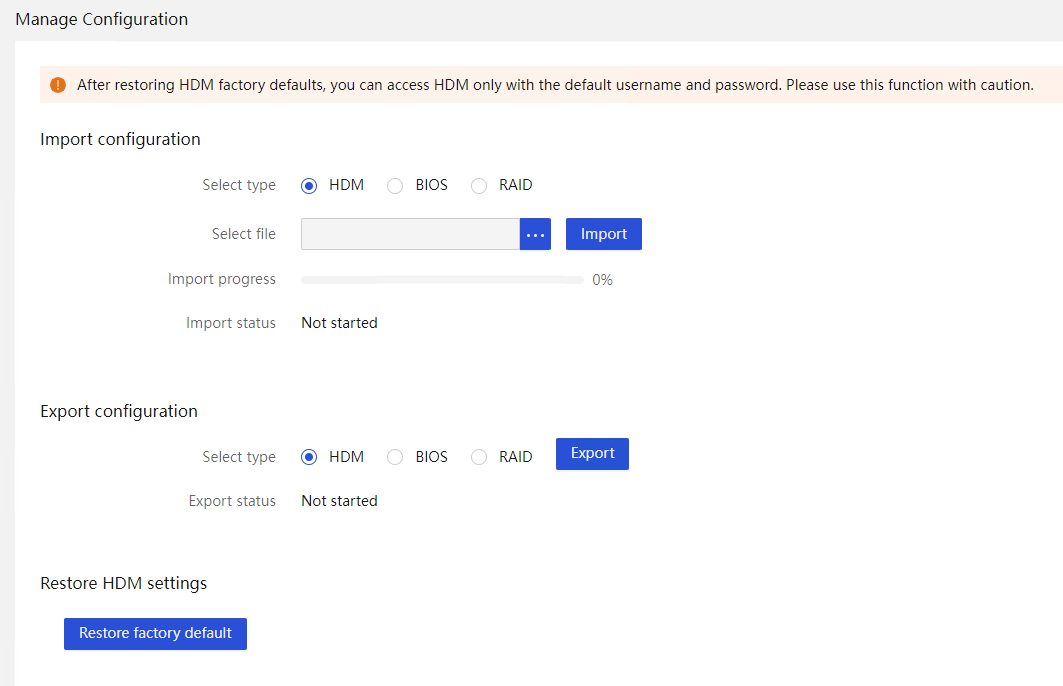
Task: Click the Manage Configuration page title
Action: [x=102, y=20]
